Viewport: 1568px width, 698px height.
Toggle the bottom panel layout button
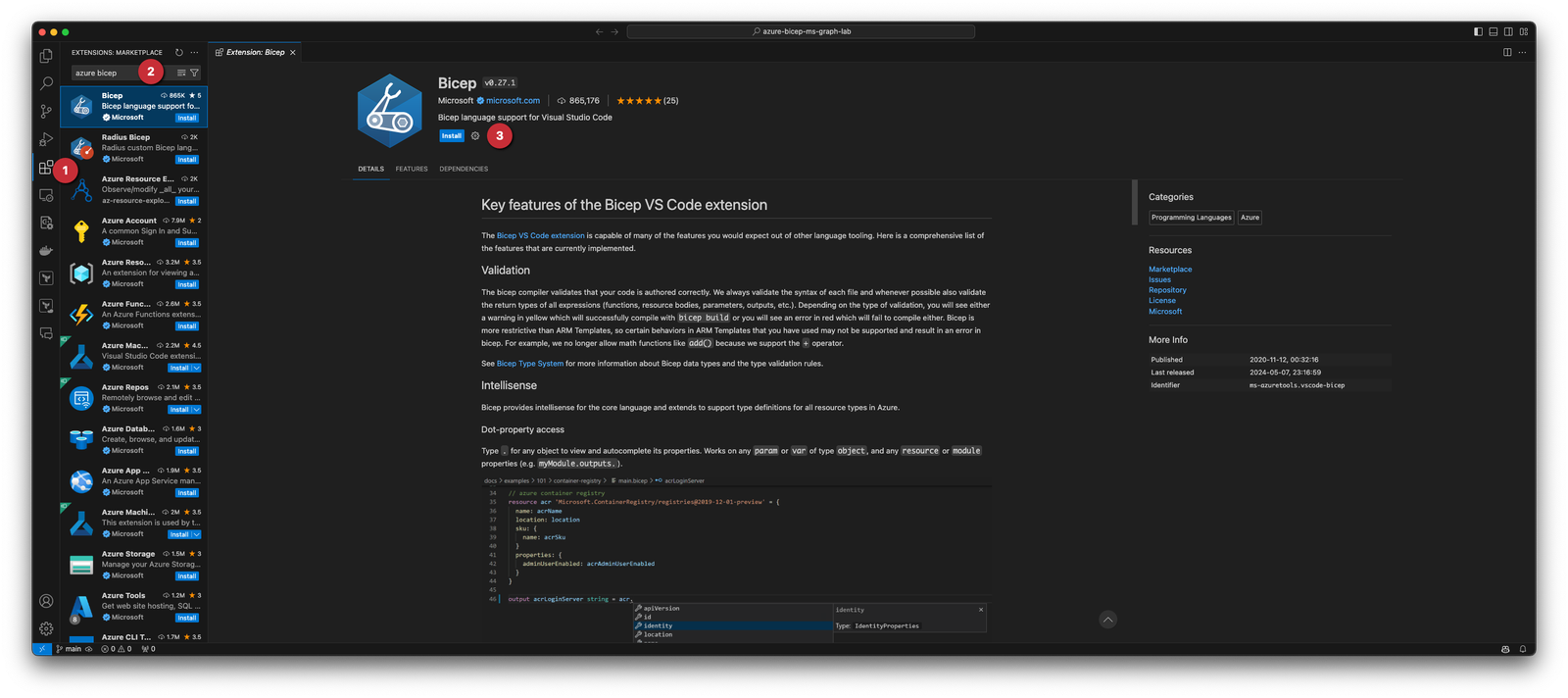pyautogui.click(x=1494, y=31)
